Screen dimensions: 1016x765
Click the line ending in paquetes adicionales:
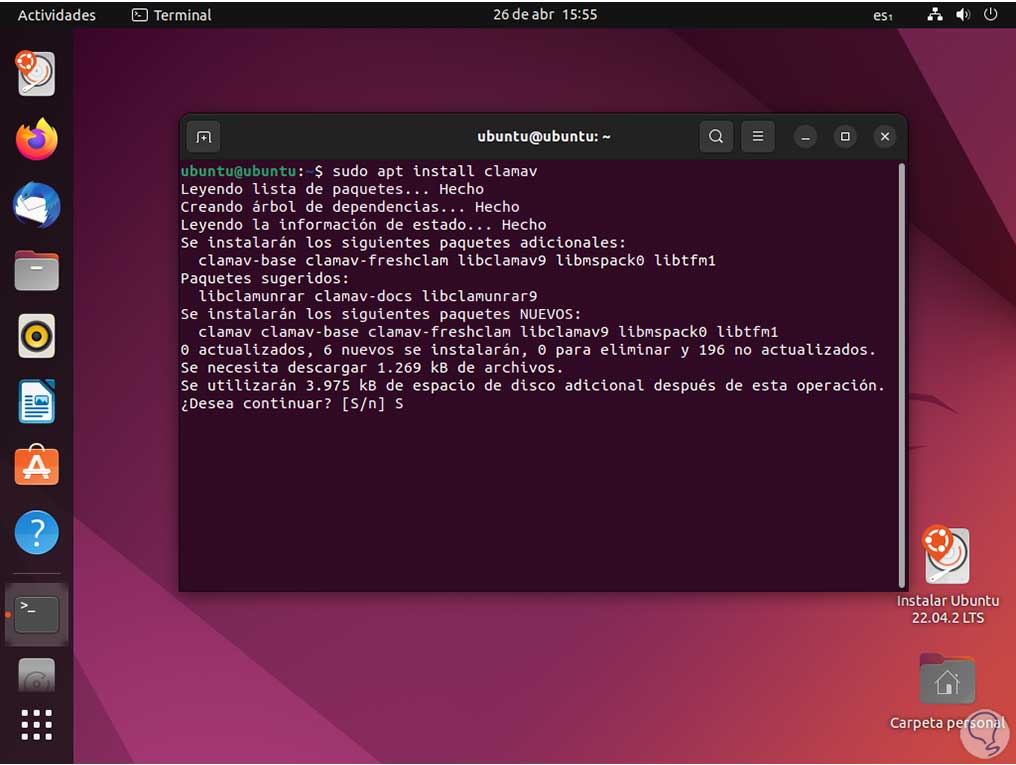pos(403,243)
